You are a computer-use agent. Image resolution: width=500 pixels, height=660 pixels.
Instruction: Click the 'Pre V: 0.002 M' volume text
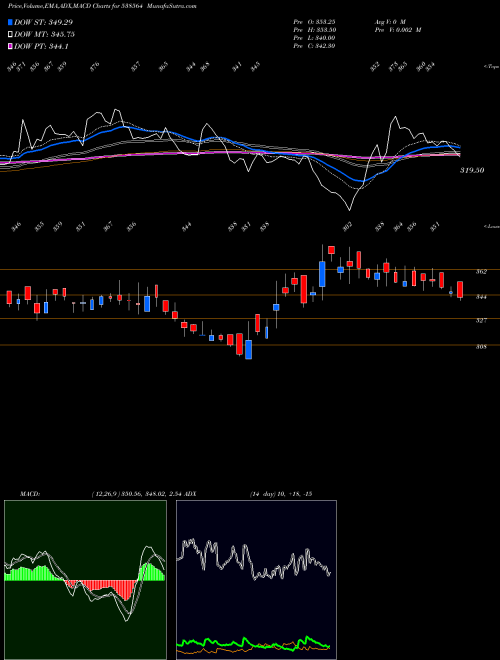398,30
